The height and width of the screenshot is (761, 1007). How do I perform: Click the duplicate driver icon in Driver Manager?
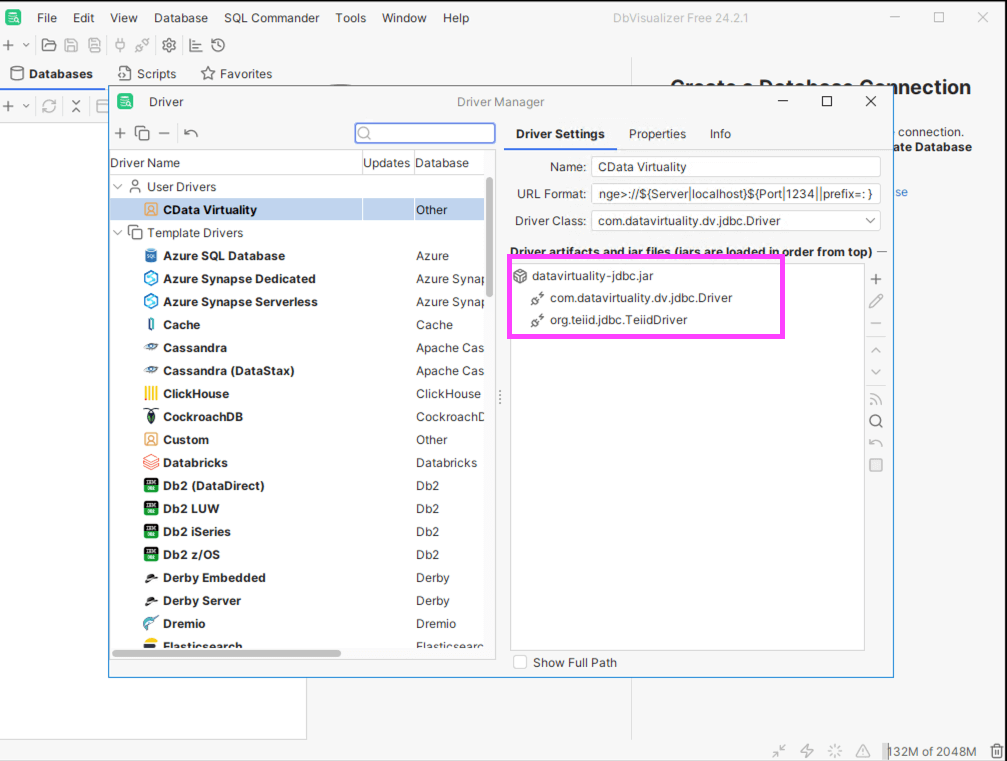click(142, 133)
